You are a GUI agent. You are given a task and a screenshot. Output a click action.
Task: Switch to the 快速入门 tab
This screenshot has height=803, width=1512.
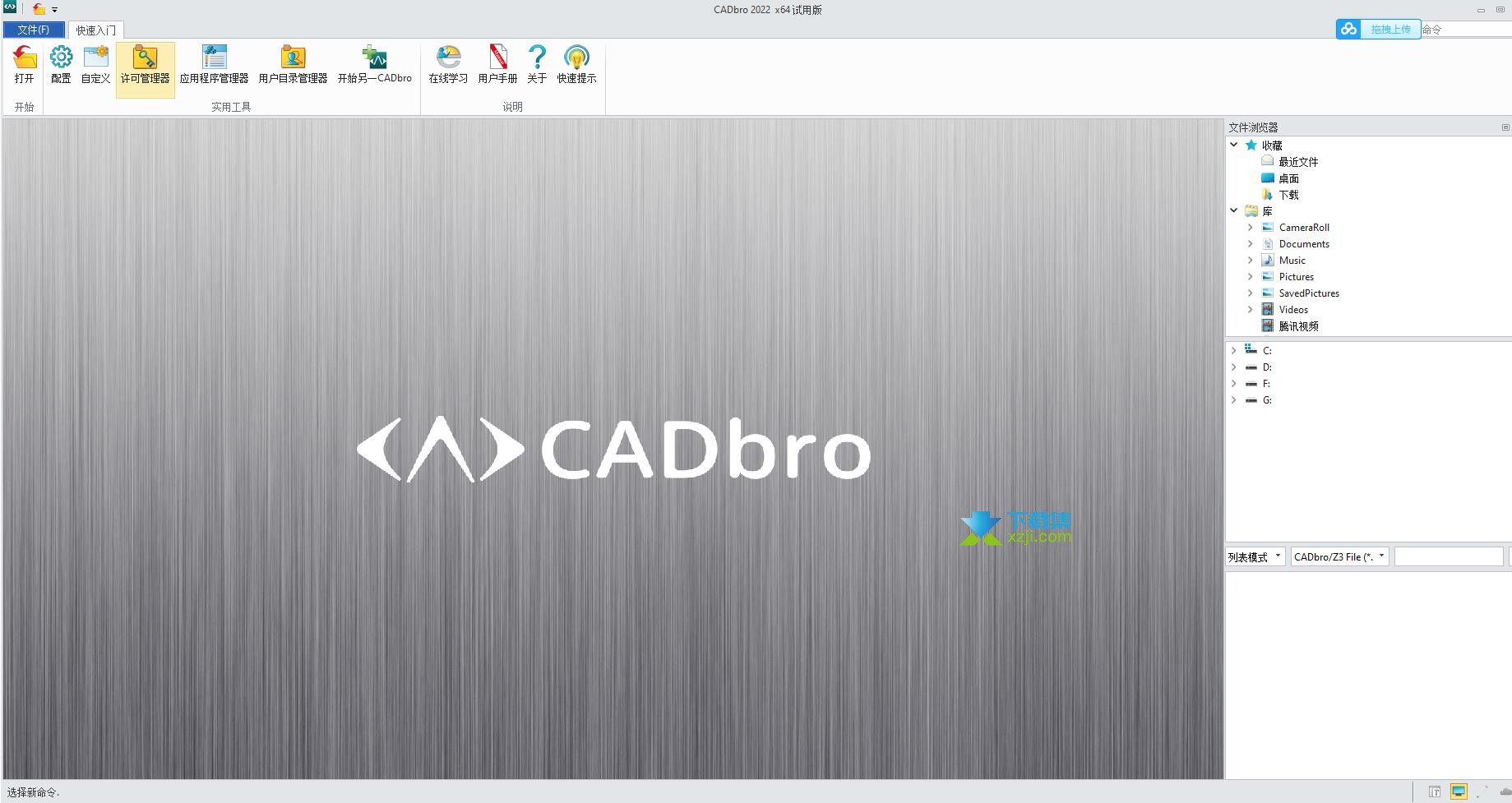pyautogui.click(x=96, y=30)
